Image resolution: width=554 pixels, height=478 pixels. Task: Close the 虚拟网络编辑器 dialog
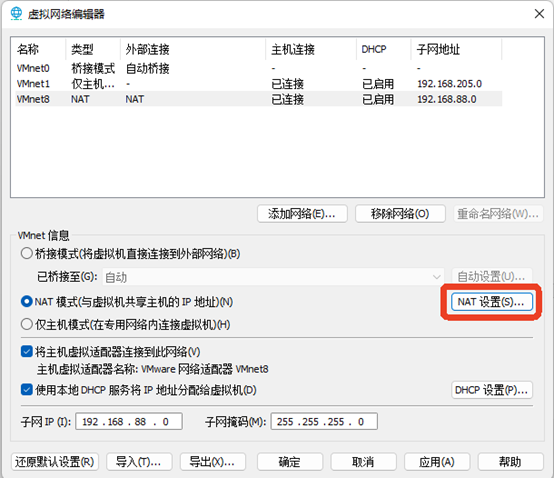[x=539, y=14]
